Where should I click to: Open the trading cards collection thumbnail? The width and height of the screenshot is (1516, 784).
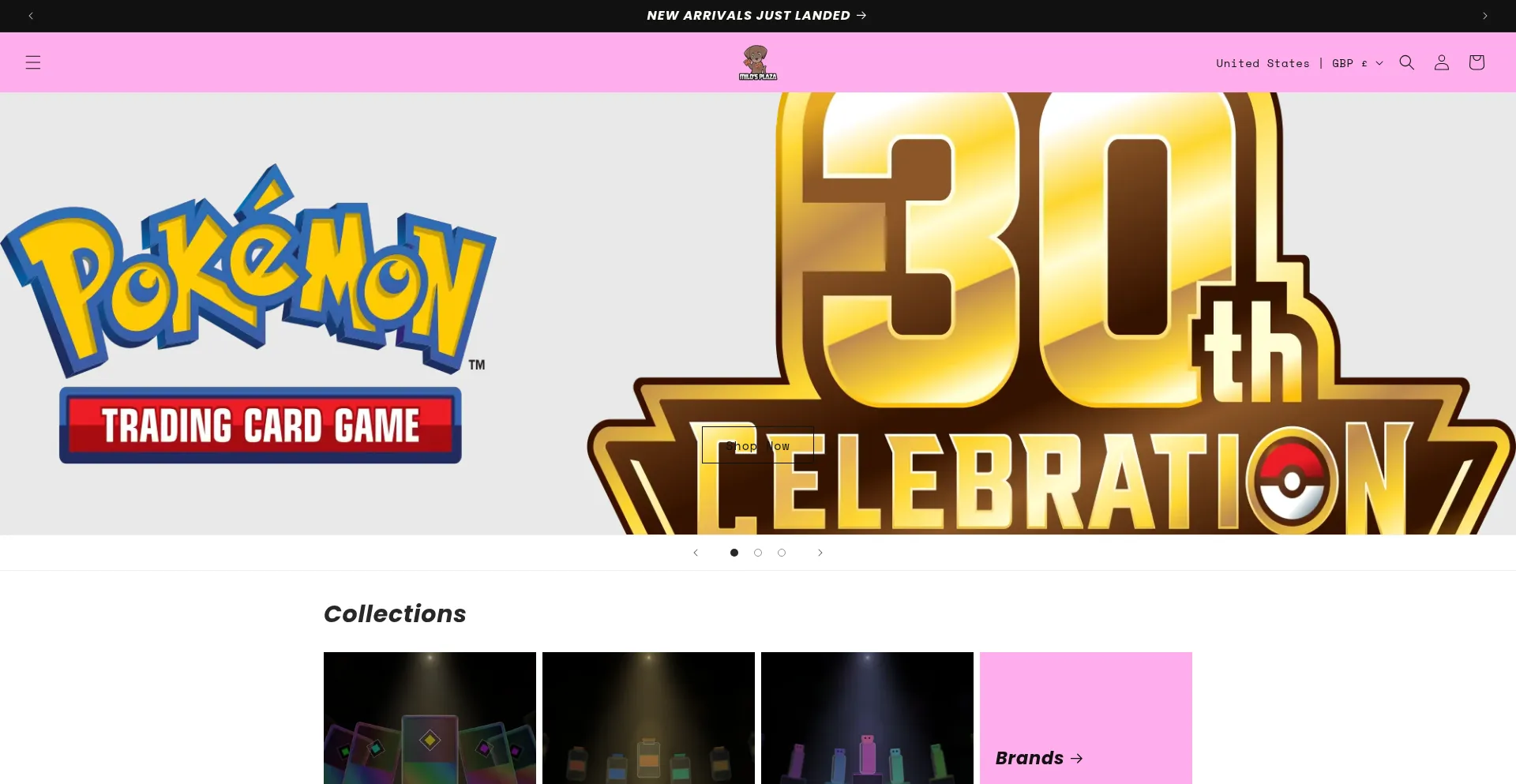[x=430, y=718]
